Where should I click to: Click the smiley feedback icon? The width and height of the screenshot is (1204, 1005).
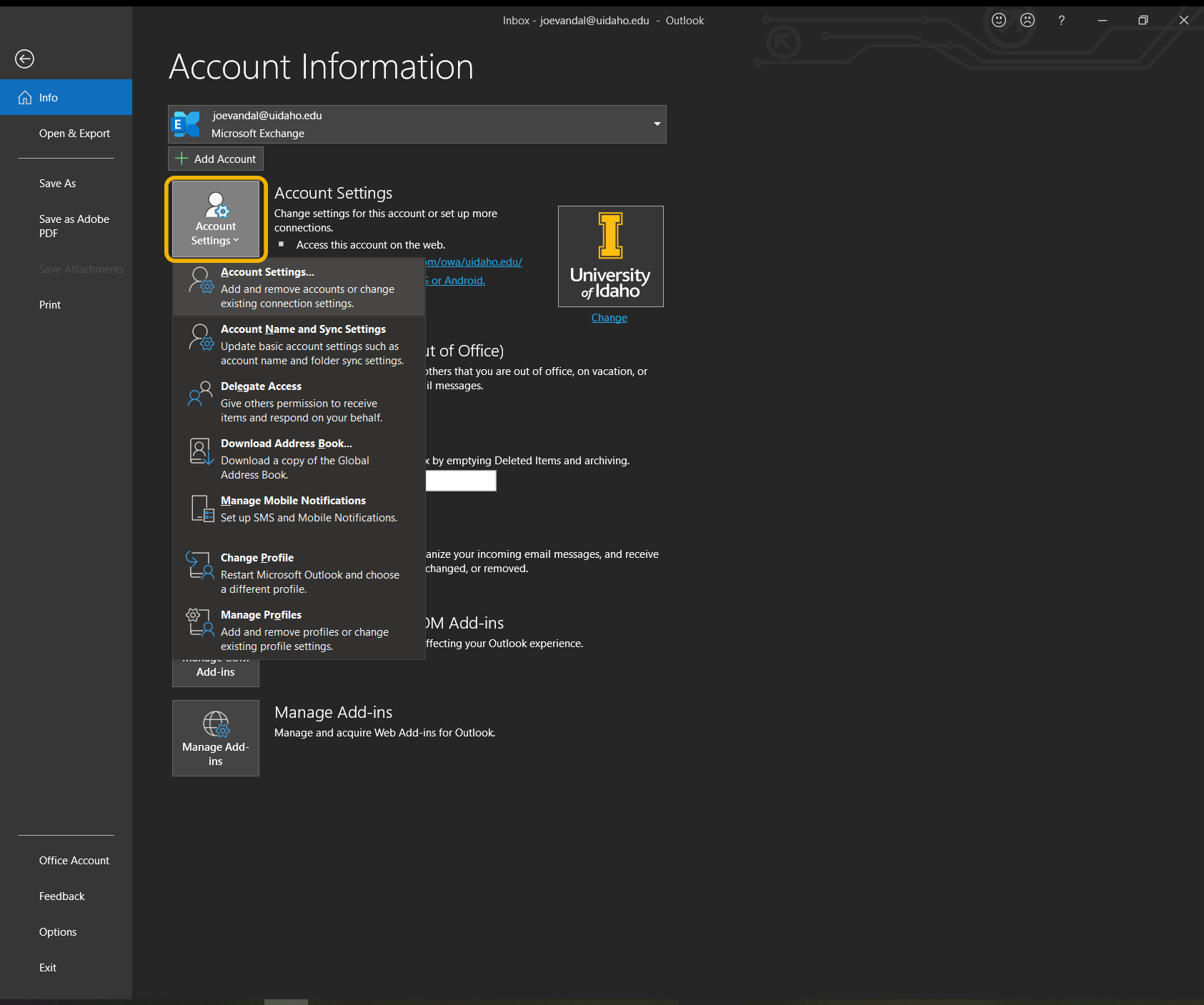pyautogui.click(x=998, y=20)
